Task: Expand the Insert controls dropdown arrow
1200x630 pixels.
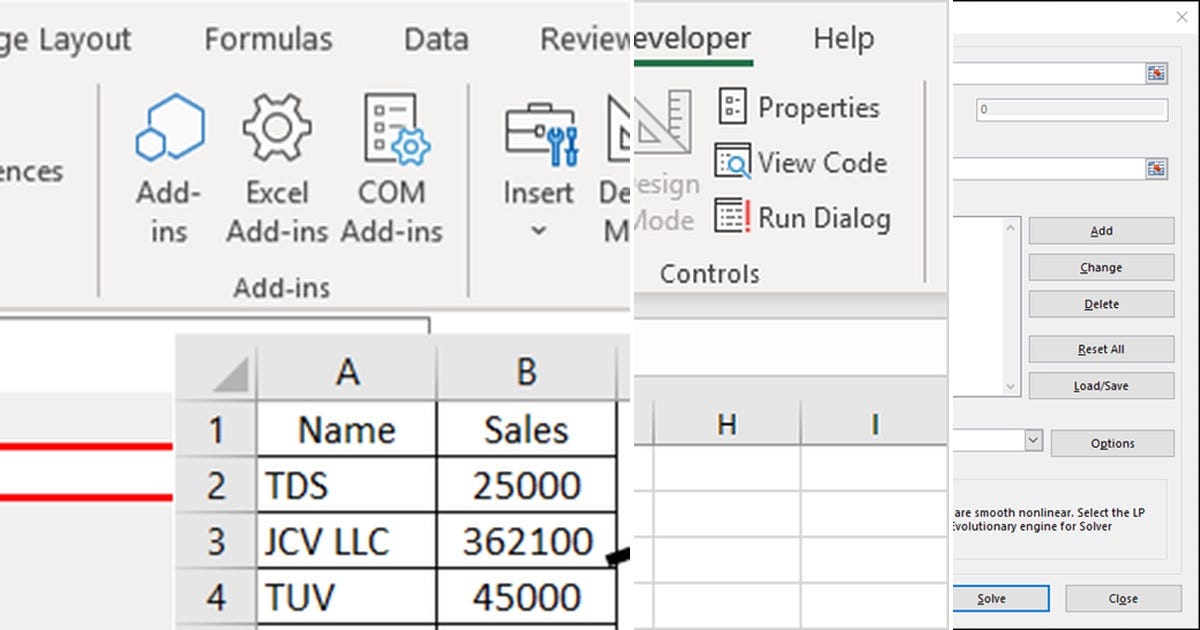Action: pos(539,230)
